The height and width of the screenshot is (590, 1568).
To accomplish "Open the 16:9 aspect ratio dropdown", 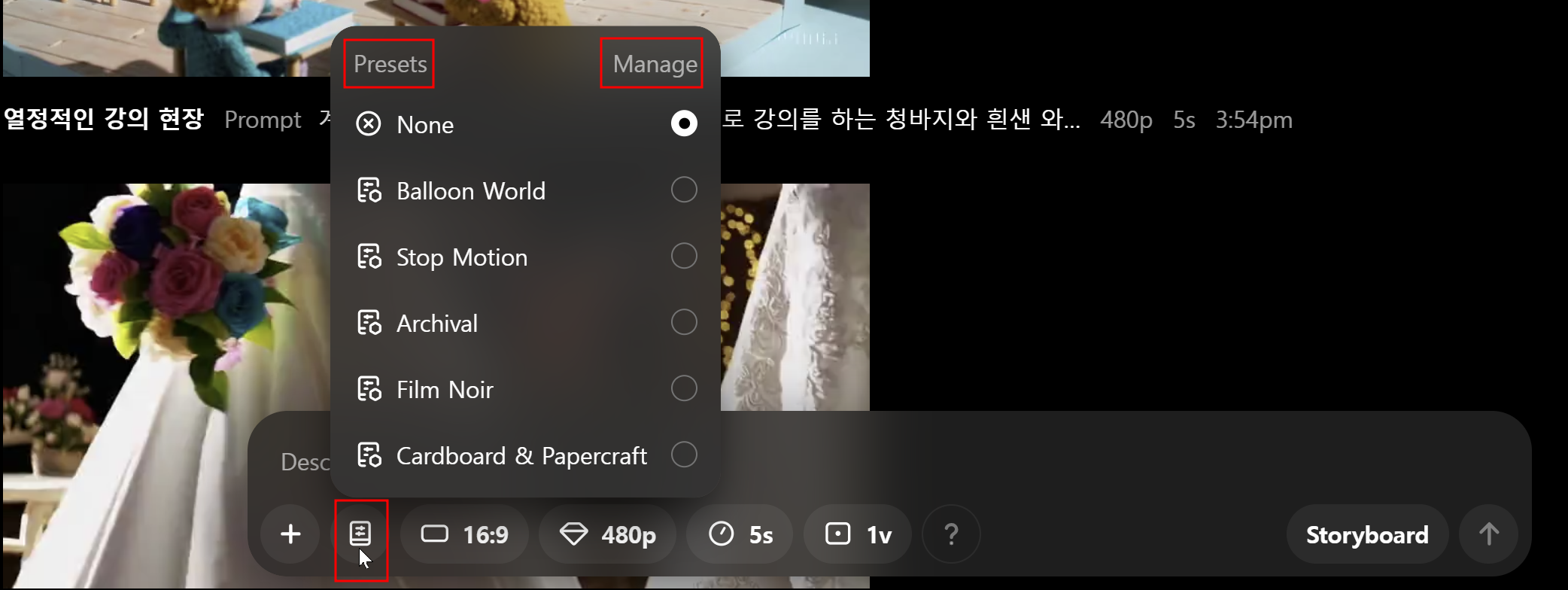I will (464, 534).
